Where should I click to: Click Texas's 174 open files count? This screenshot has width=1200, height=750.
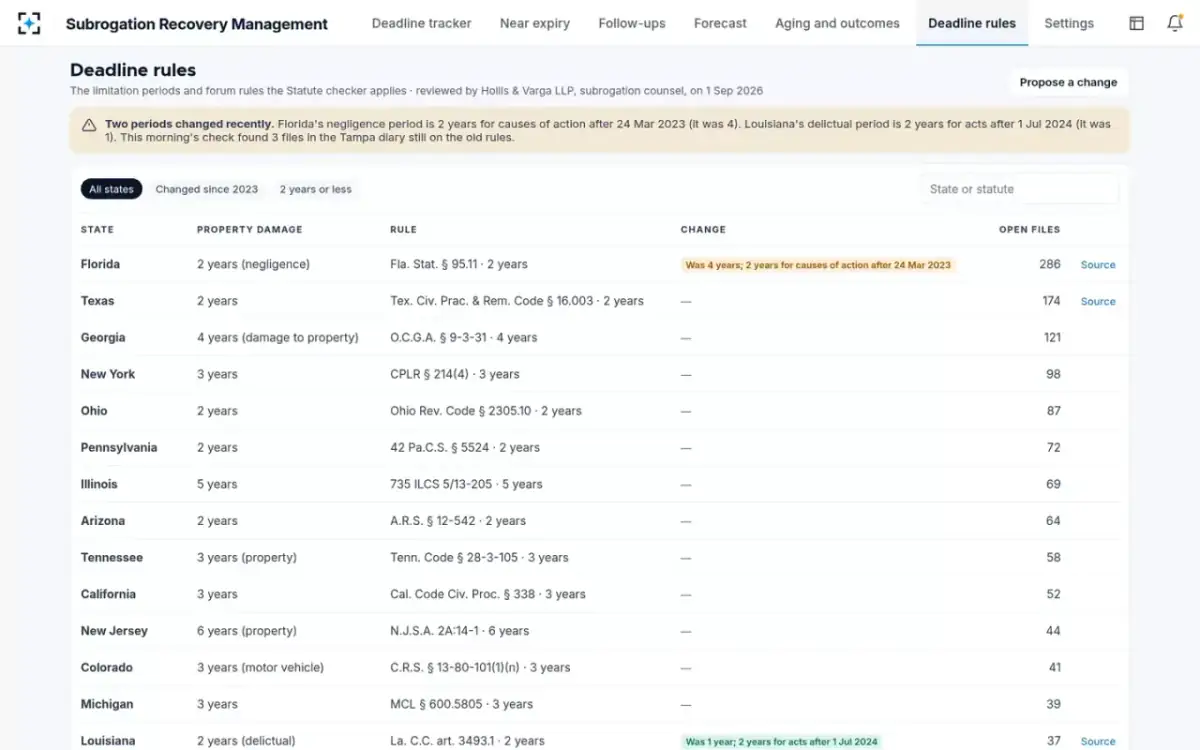click(1051, 301)
